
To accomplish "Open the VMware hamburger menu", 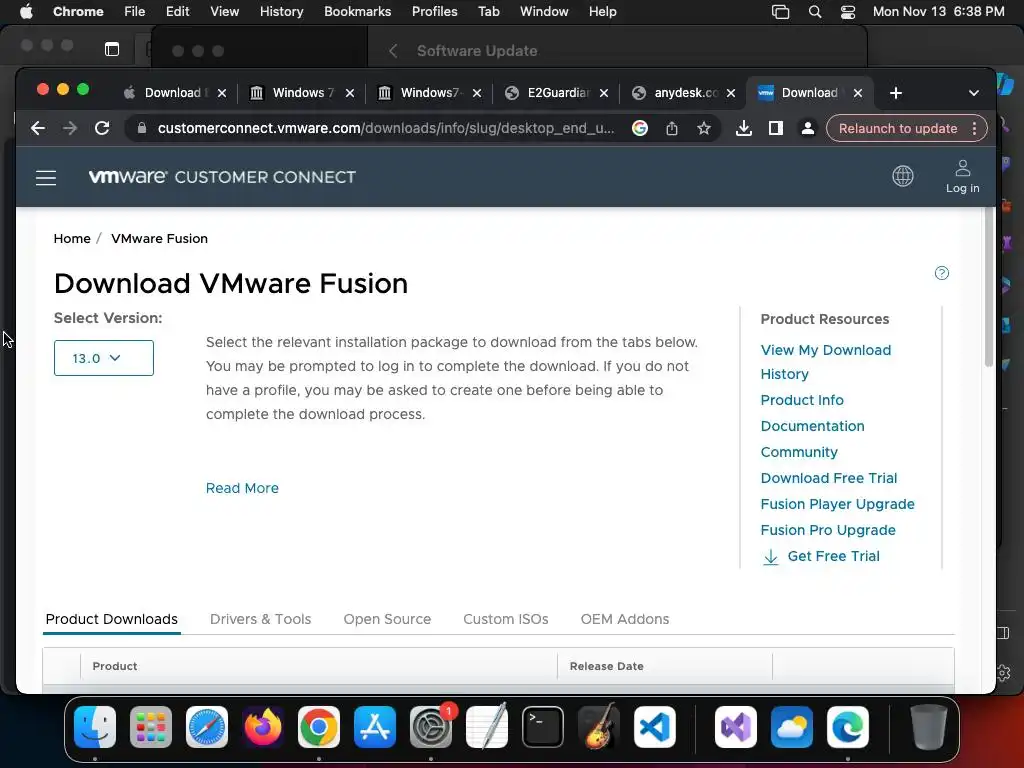I will click(x=46, y=178).
